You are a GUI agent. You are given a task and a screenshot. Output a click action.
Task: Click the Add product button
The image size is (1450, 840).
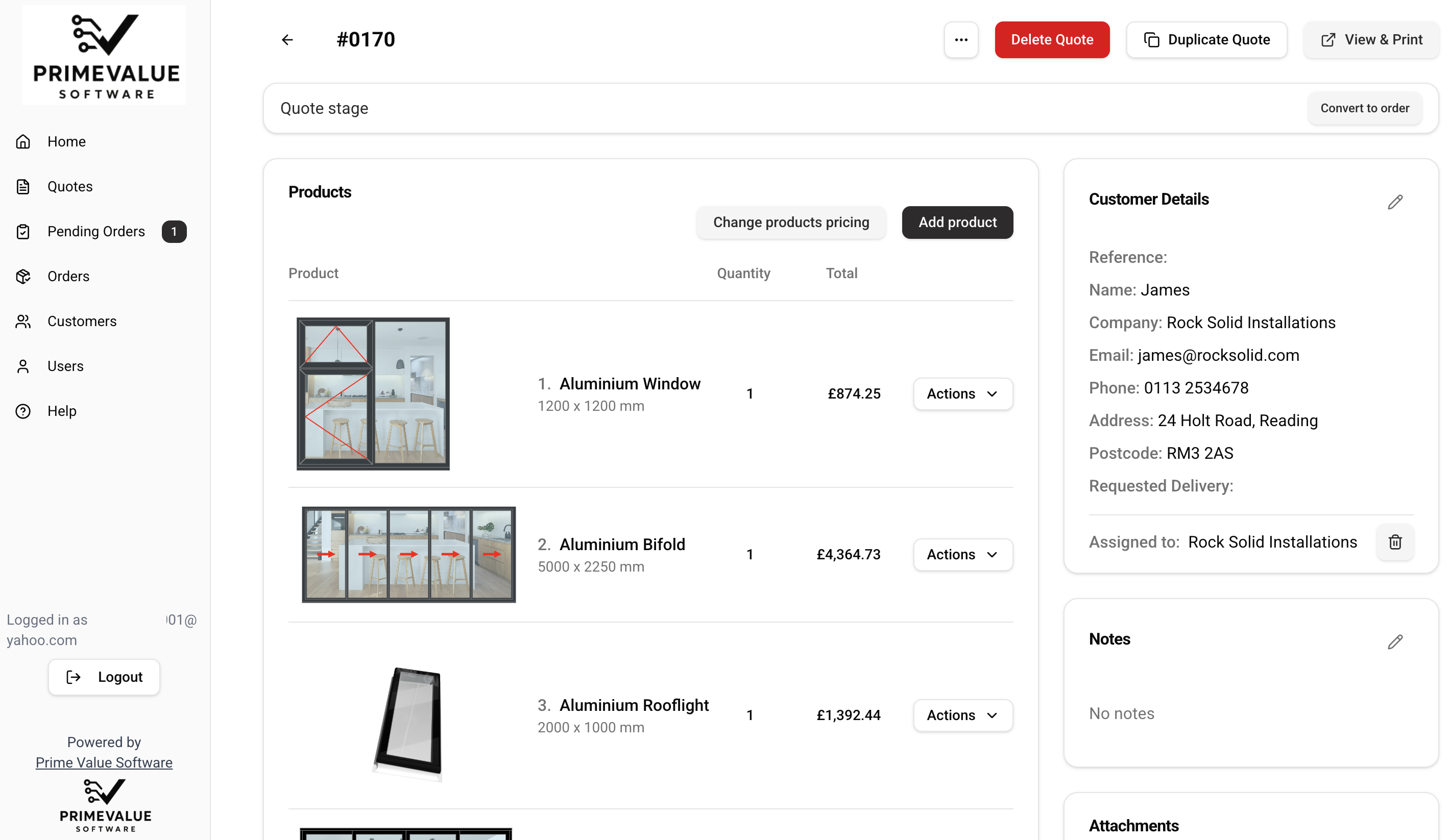pos(957,223)
